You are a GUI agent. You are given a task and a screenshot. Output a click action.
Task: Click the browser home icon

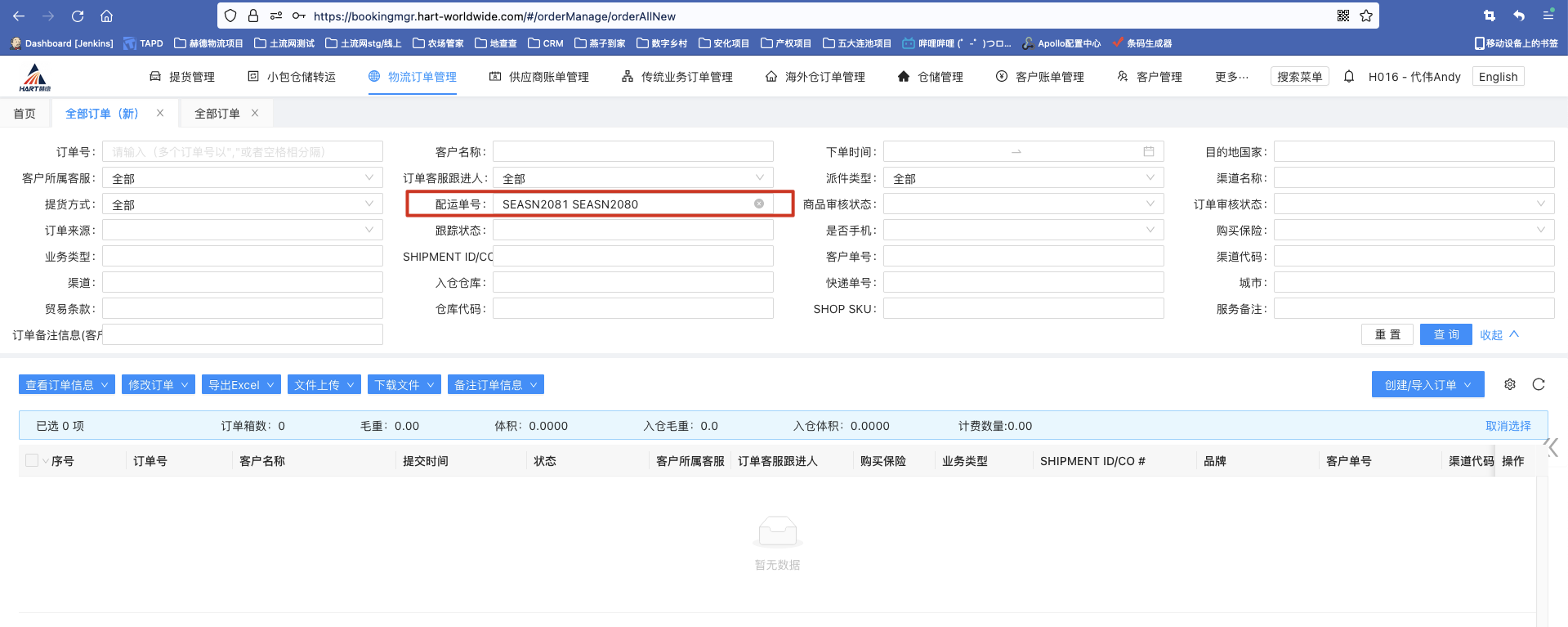pos(106,16)
